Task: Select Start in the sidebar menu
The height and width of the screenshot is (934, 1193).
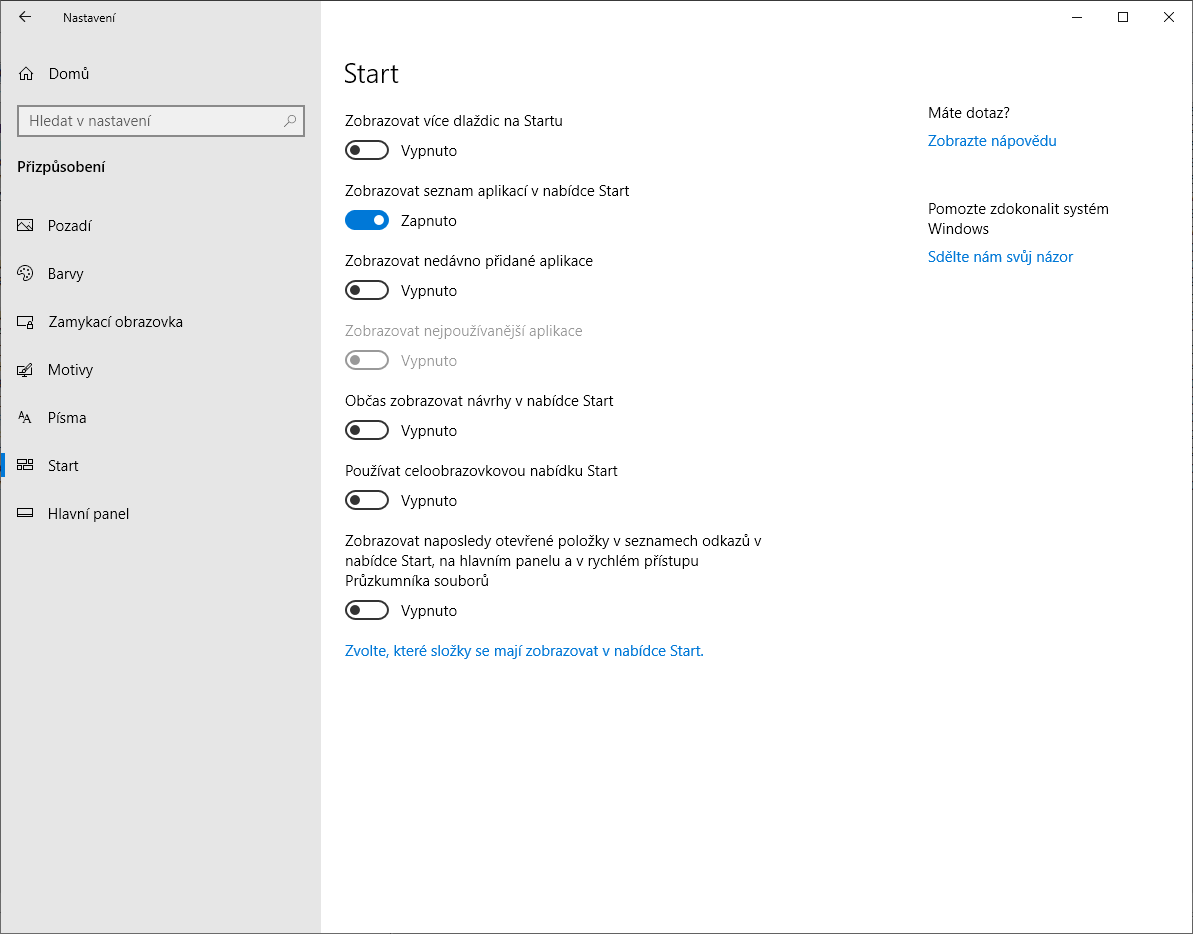Action: click(63, 466)
